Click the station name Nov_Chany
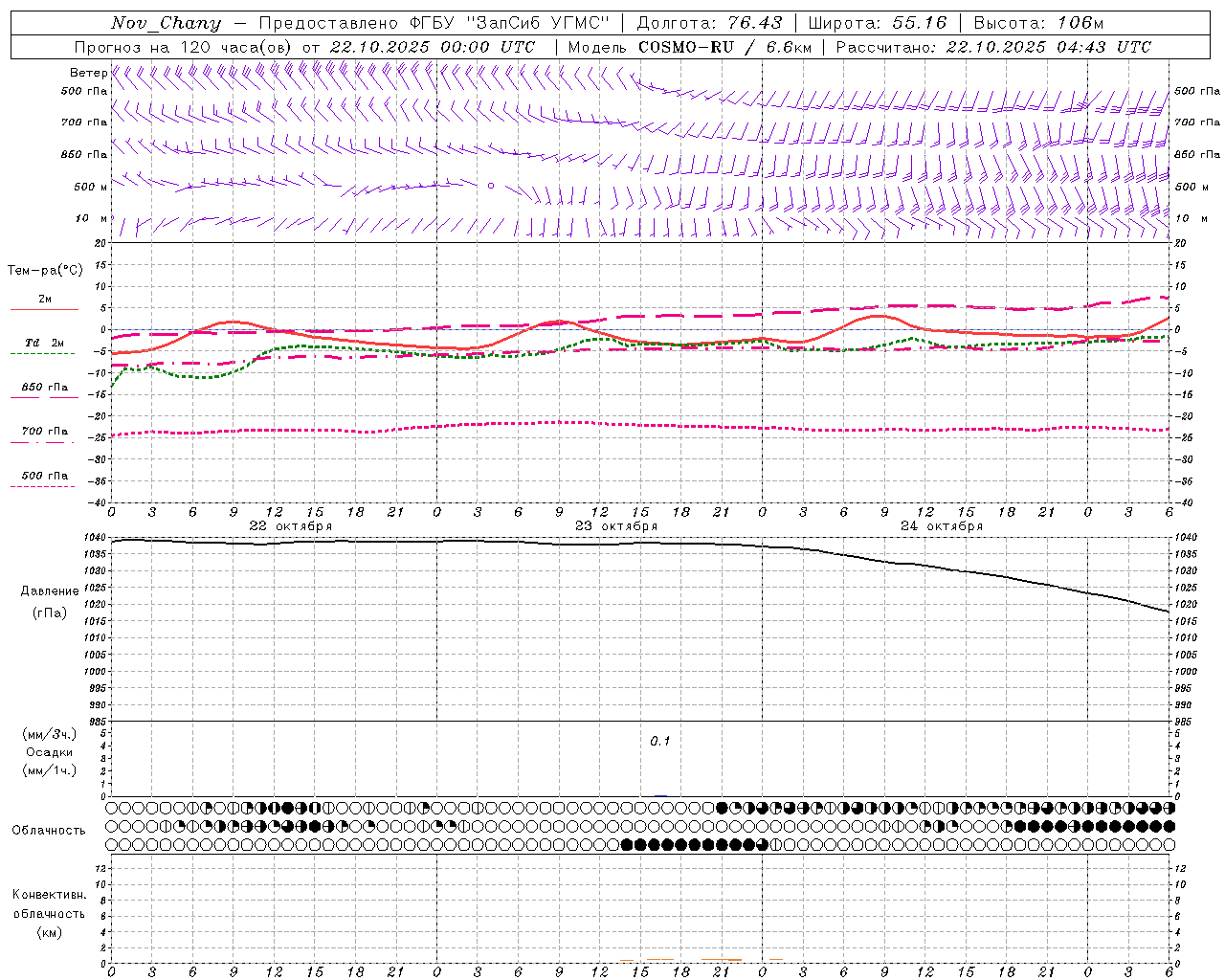The height and width of the screenshot is (980, 1225). [166, 23]
